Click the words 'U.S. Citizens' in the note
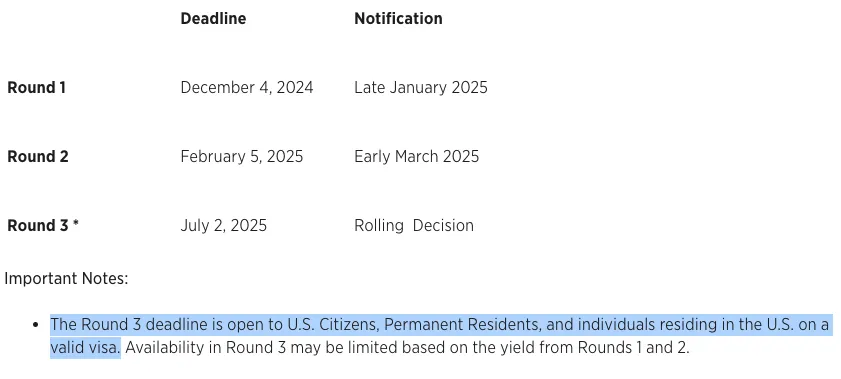841x379 pixels. pos(333,325)
